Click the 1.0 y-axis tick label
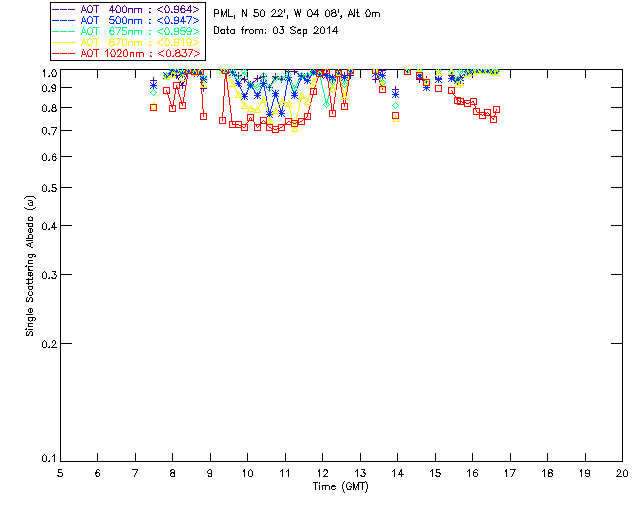 (x=49, y=73)
